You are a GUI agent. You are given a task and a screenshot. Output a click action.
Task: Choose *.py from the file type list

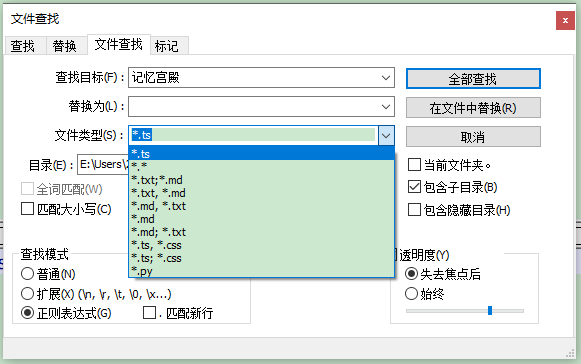[261, 271]
